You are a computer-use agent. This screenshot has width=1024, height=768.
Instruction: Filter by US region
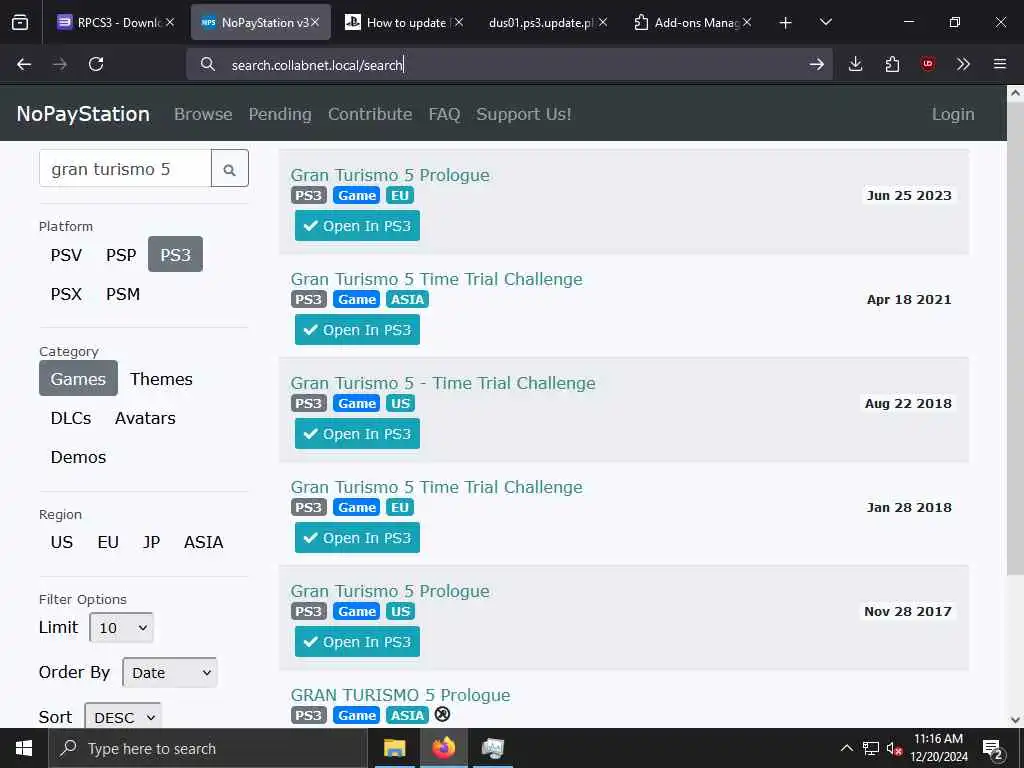tap(62, 542)
